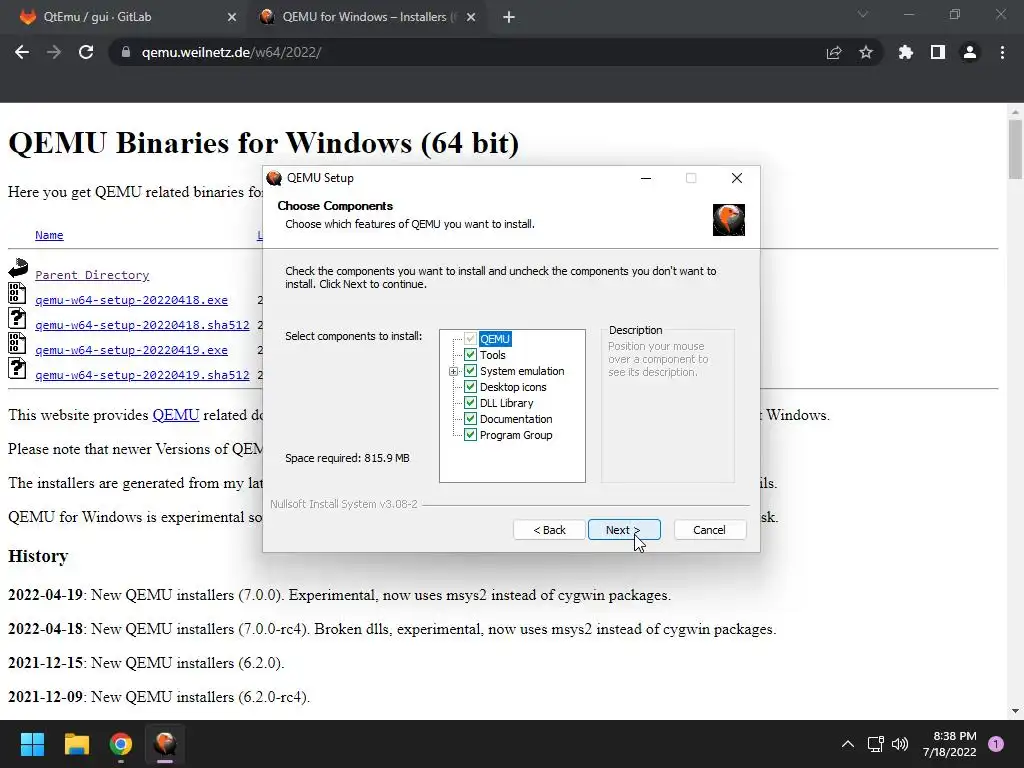Click the greyed QEMU component checkbox

470,339
